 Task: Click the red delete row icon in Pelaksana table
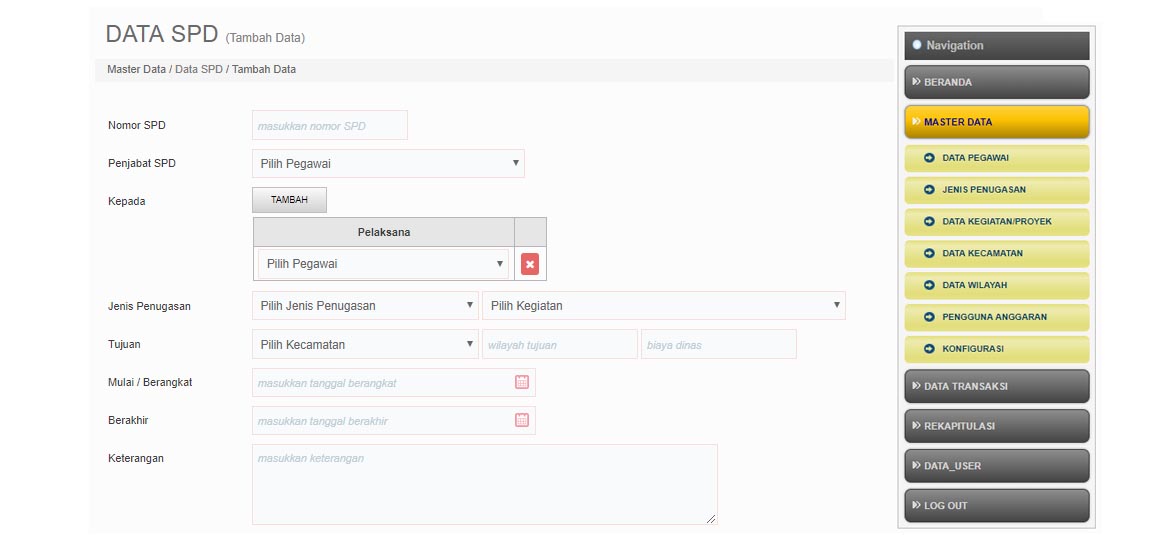tap(530, 264)
